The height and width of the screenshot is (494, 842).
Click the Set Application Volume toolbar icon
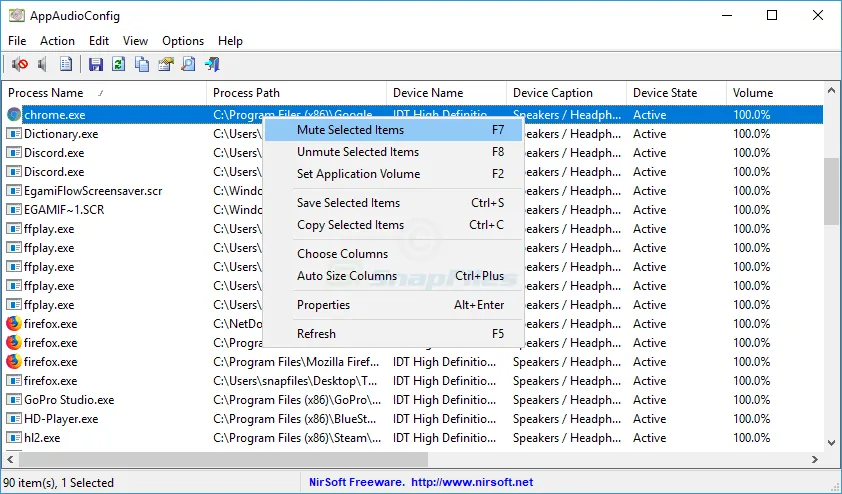[x=66, y=64]
